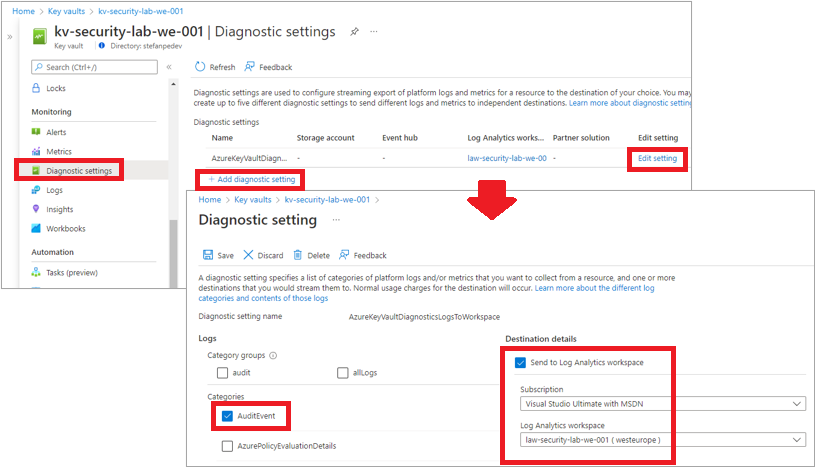This screenshot has height=467, width=815.
Task: Open Locks in the resource menu
Action: click(56, 88)
